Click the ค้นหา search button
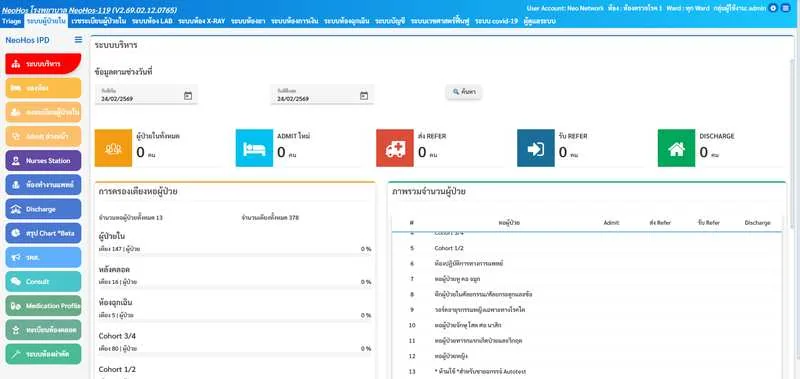The image size is (800, 379). (464, 92)
